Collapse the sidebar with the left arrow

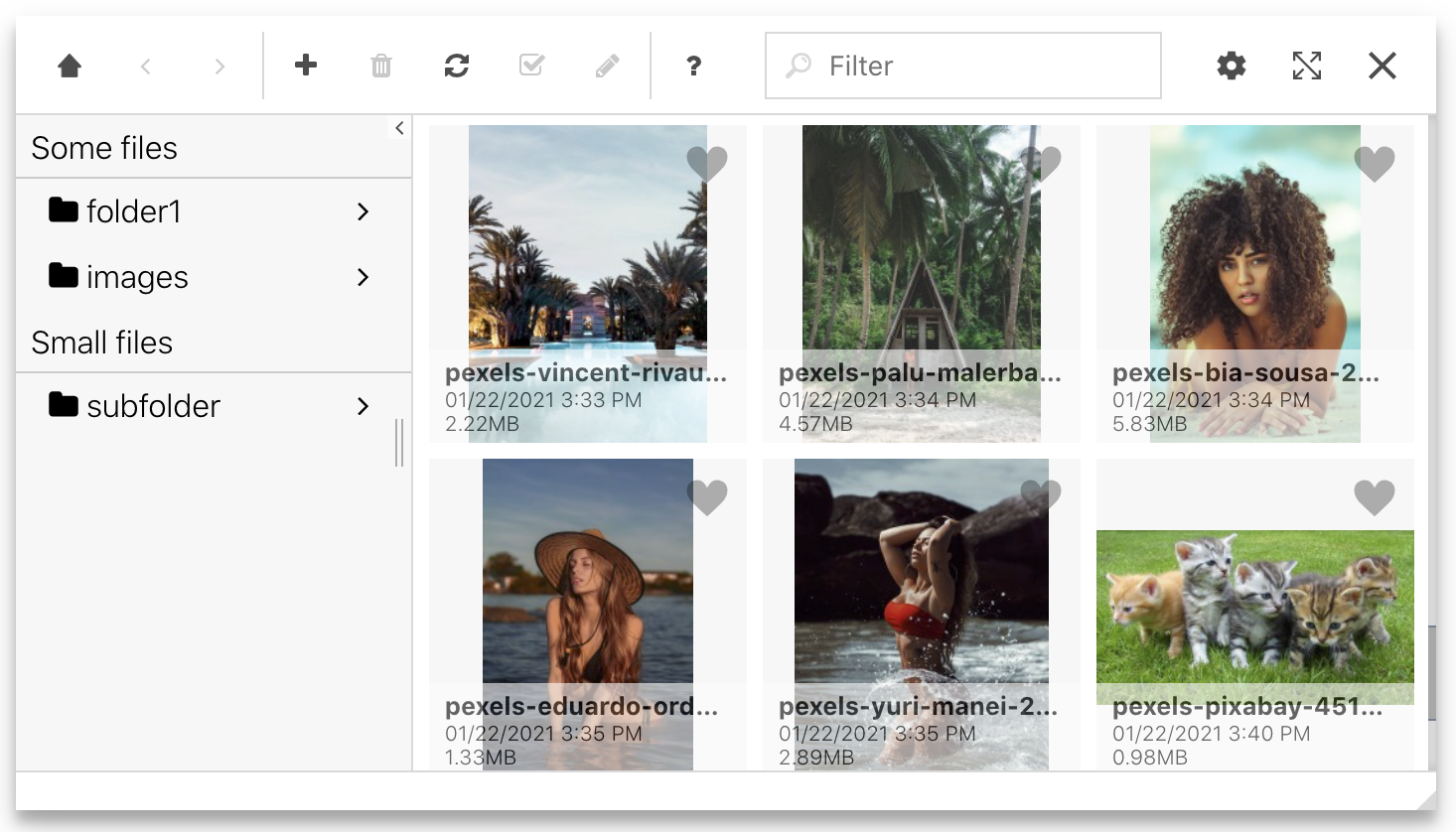pos(399,128)
